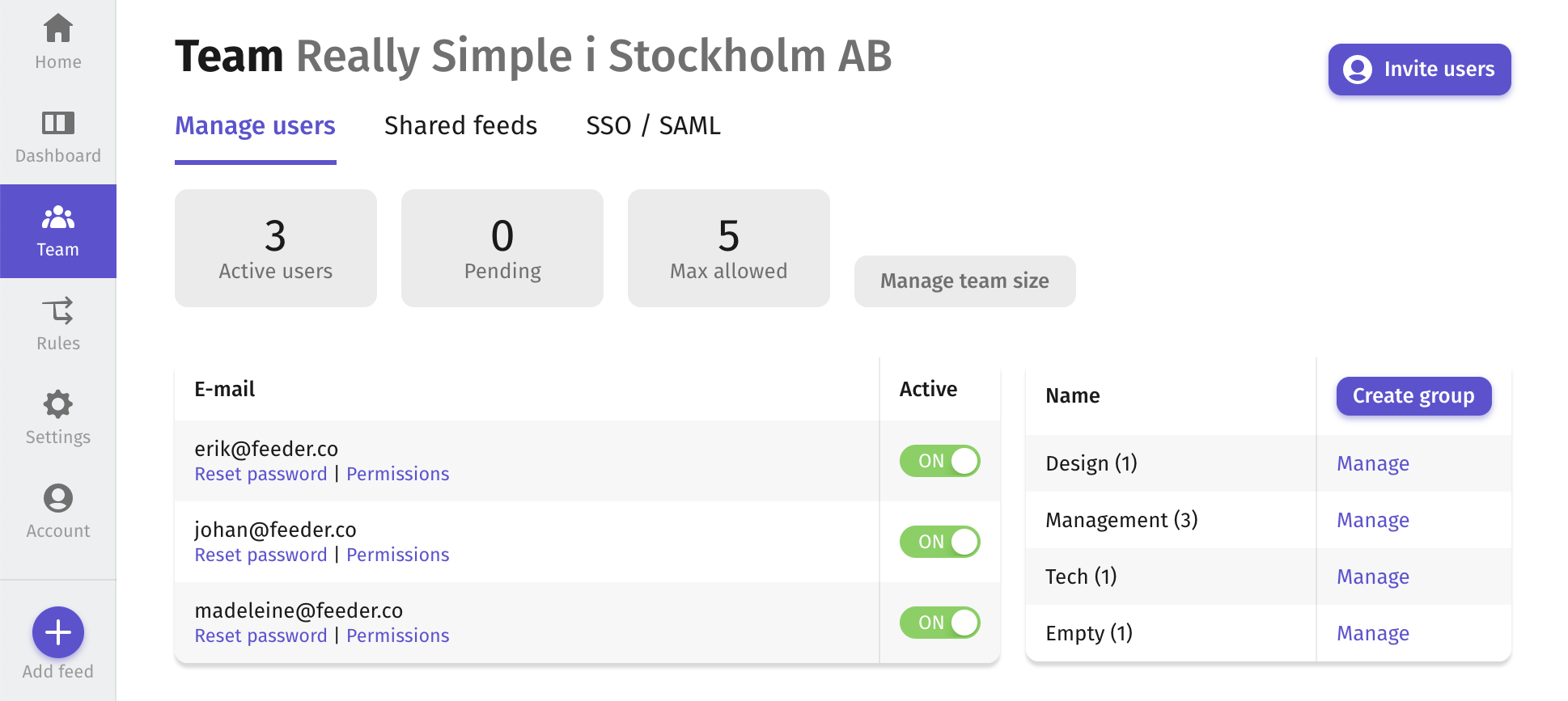Viewport: 1568px width, 701px height.
Task: Click Manage next to Management group
Action: [1372, 521]
